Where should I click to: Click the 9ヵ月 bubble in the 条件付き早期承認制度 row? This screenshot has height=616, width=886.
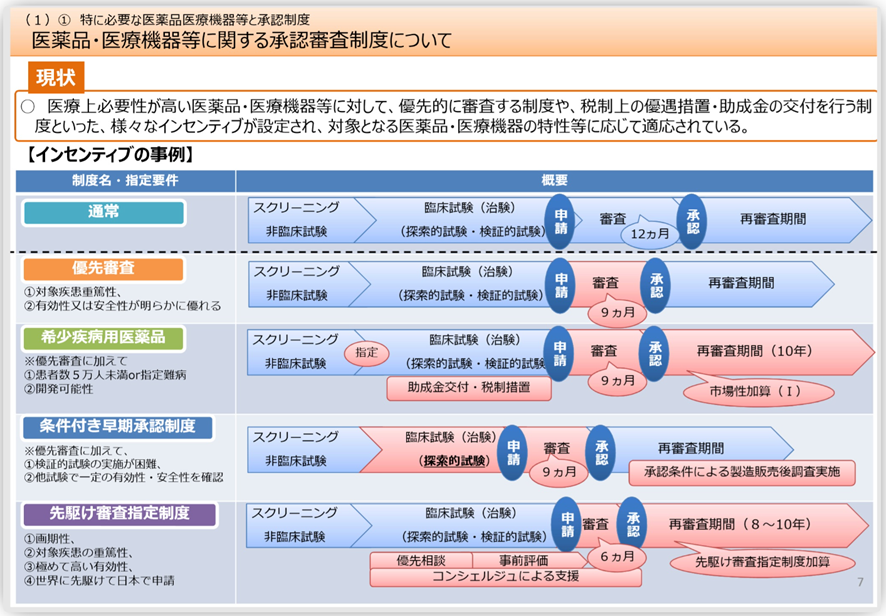pos(559,471)
